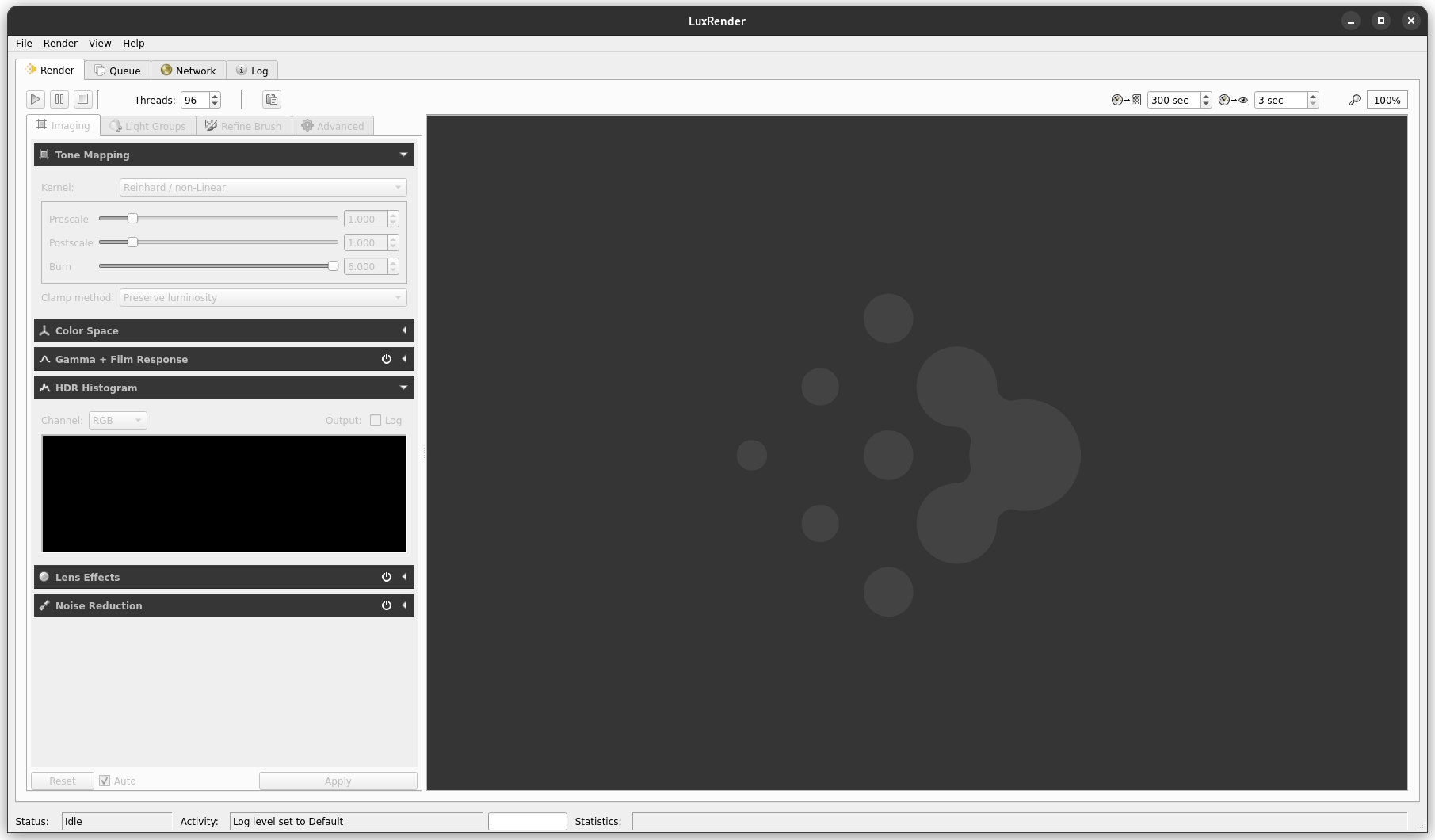Viewport: 1435px width, 840px height.
Task: Collapse the HDR Histogram panel
Action: click(x=403, y=388)
